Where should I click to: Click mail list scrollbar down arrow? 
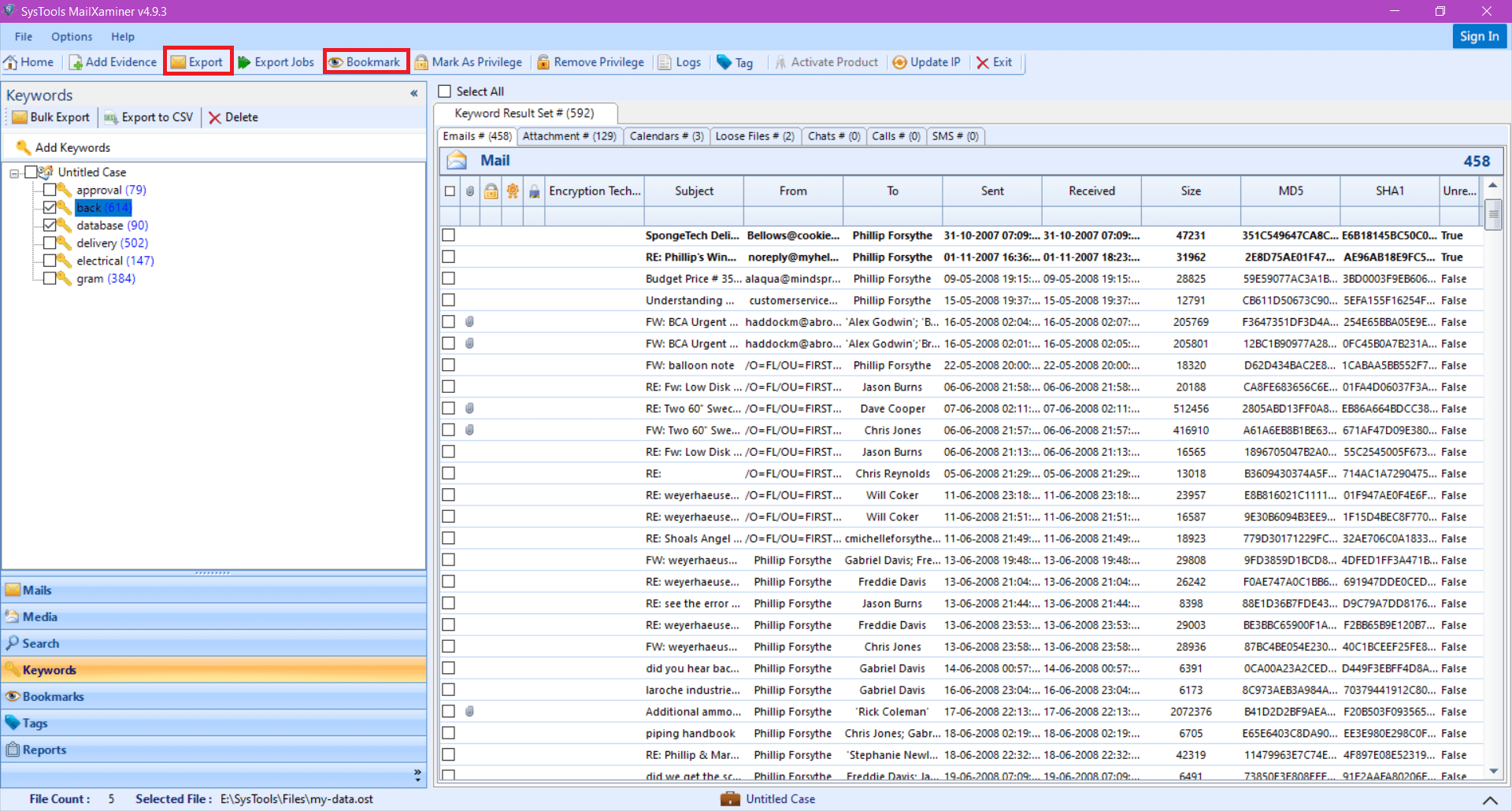tap(1493, 772)
